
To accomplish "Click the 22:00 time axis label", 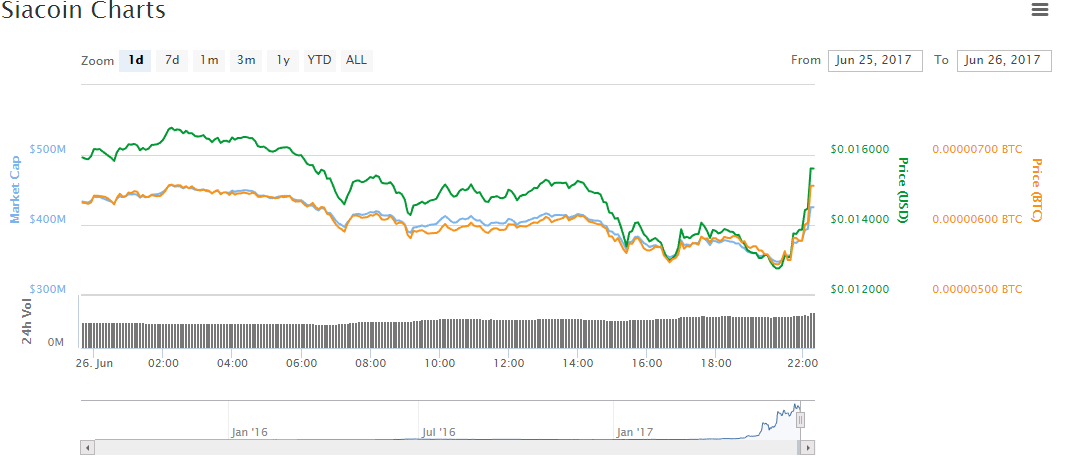I will tap(802, 362).
